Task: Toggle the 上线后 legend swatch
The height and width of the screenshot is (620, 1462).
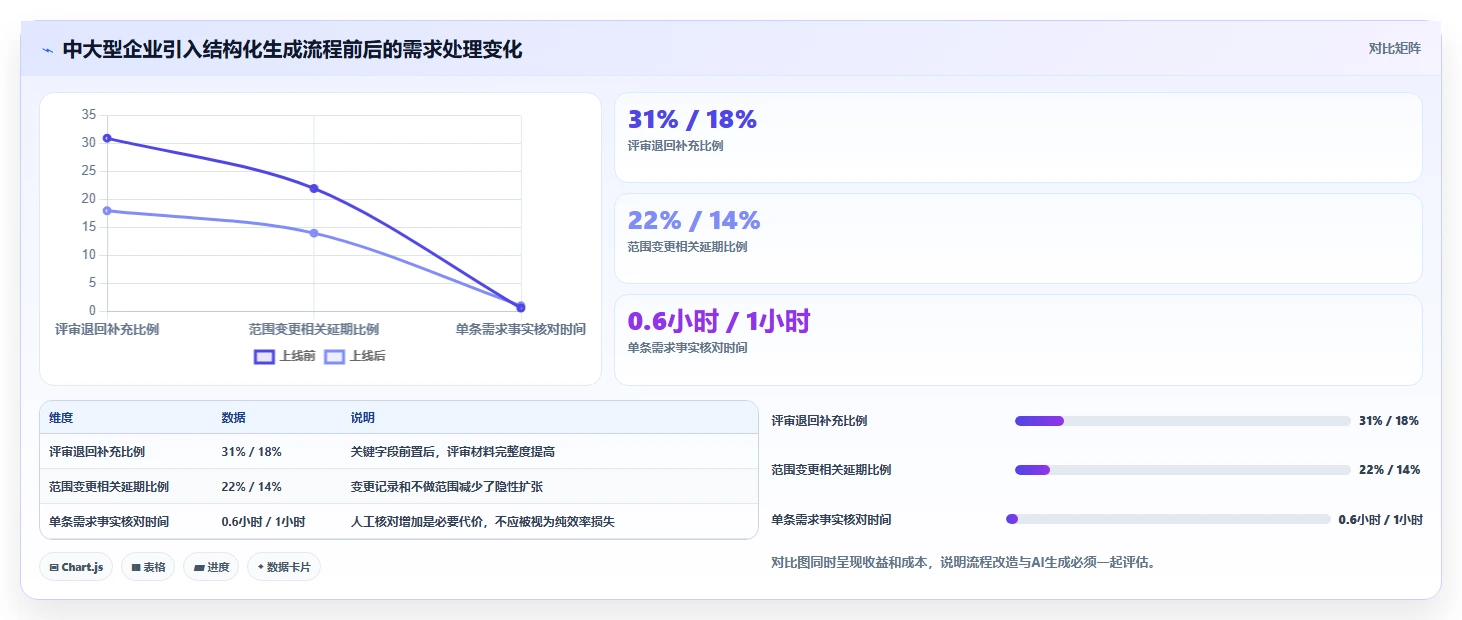Action: (335, 356)
